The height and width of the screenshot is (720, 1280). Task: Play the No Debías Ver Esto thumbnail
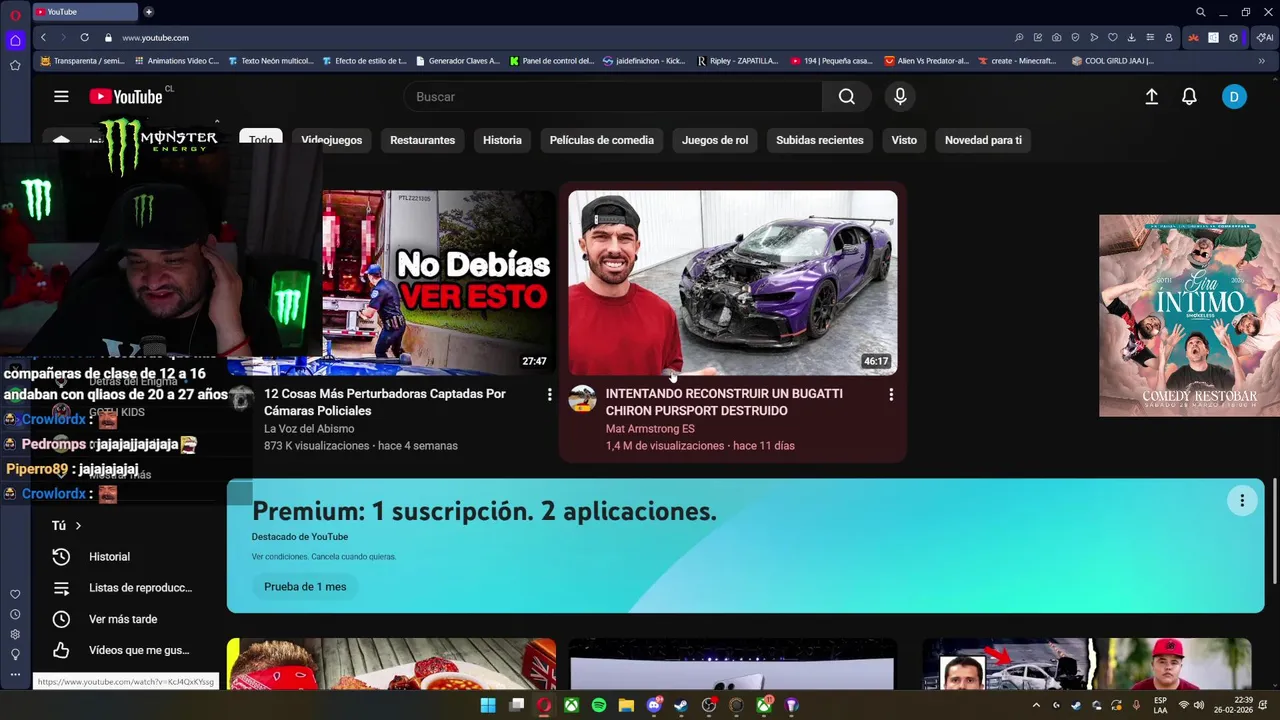438,283
